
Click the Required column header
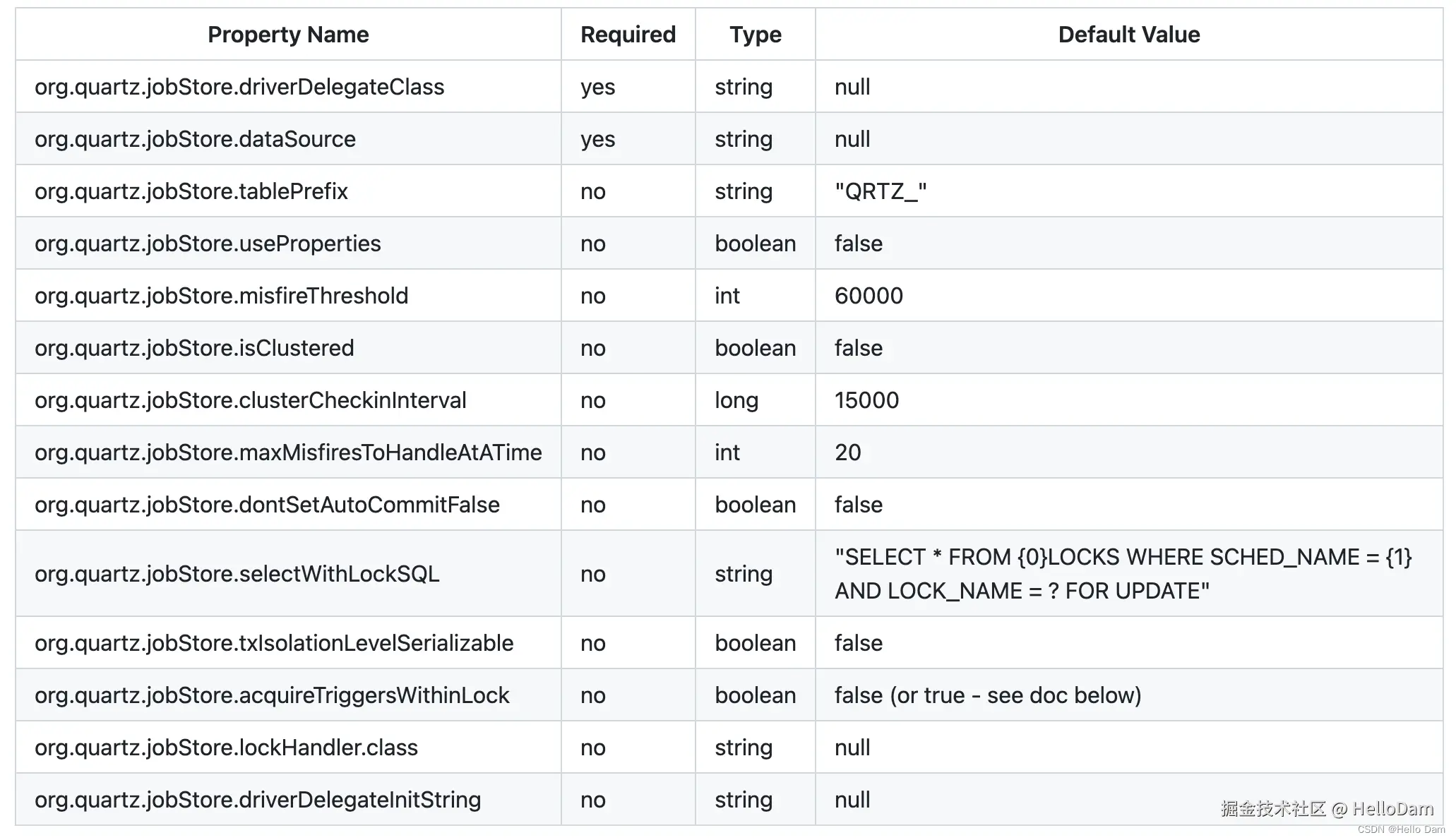[x=628, y=35]
